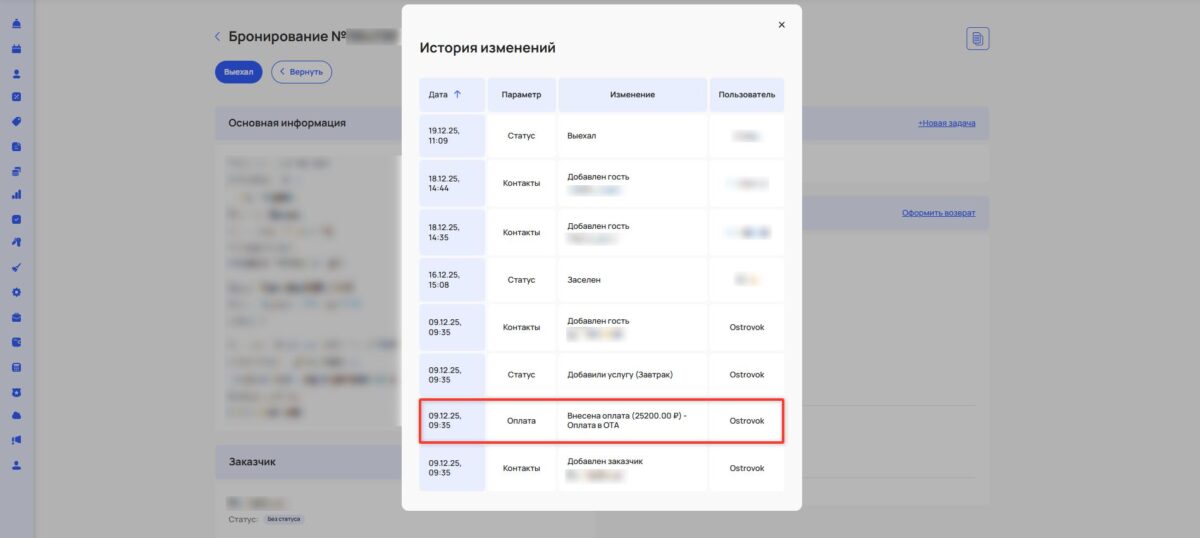Select the '18.12.25, 14:35' date cell
The height and width of the screenshot is (538, 1200).
point(452,232)
